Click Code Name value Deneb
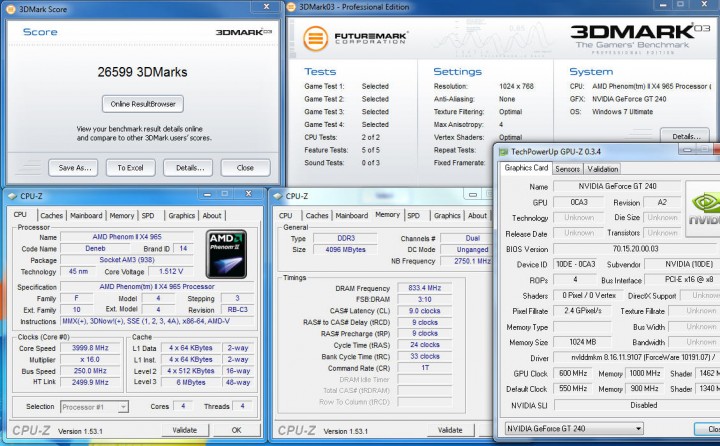Image resolution: width=720 pixels, height=446 pixels. (x=95, y=248)
